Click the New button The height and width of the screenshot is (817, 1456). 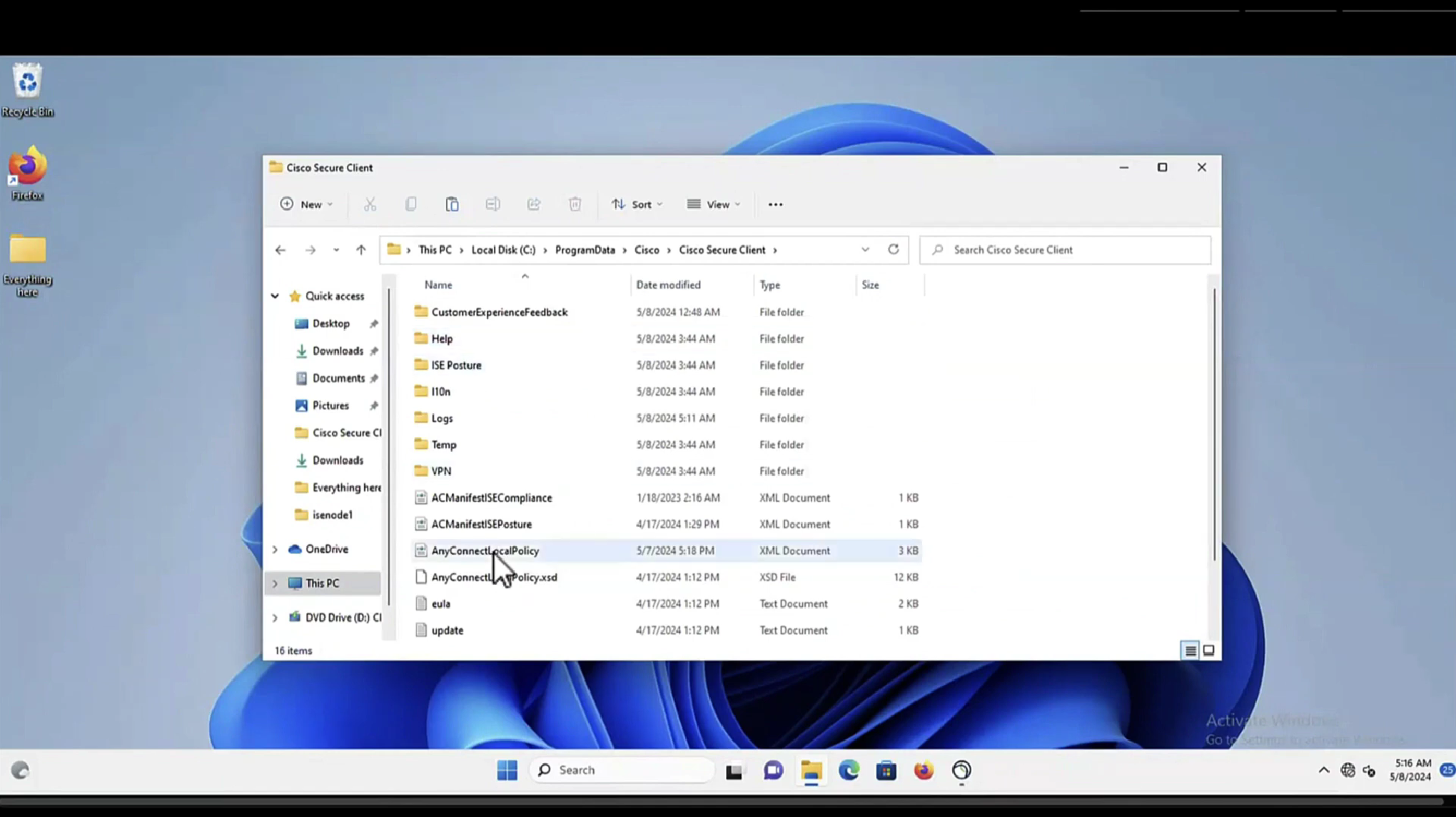point(306,204)
